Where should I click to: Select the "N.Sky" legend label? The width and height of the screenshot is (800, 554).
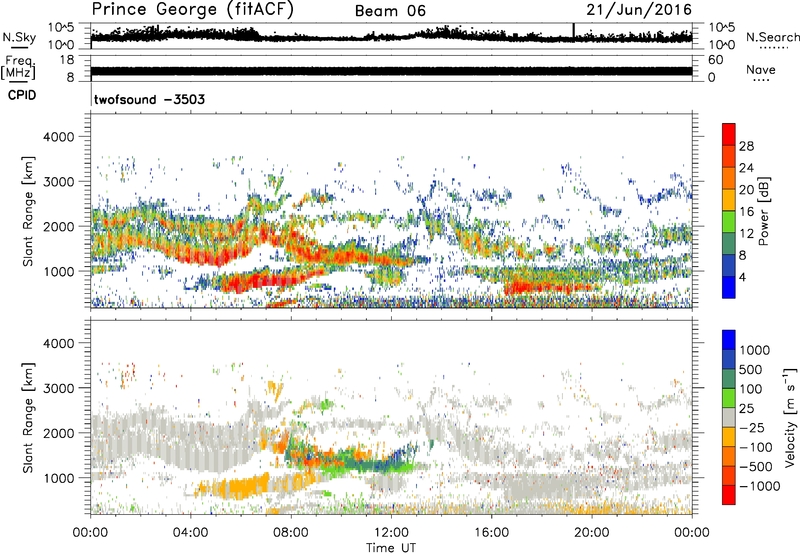coord(19,37)
